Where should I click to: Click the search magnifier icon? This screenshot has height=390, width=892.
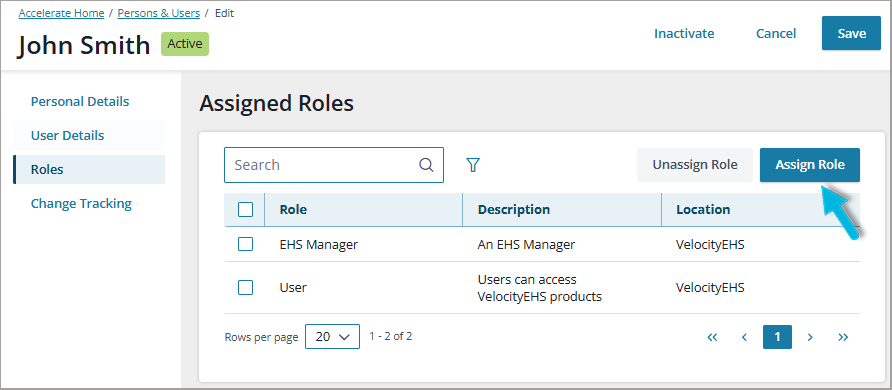pos(426,165)
